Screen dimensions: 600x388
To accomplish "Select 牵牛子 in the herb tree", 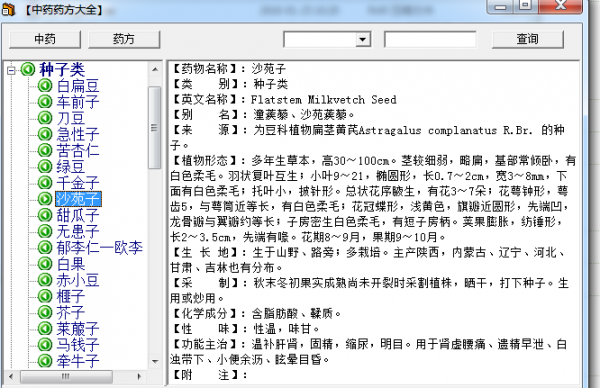I will coord(78,360).
